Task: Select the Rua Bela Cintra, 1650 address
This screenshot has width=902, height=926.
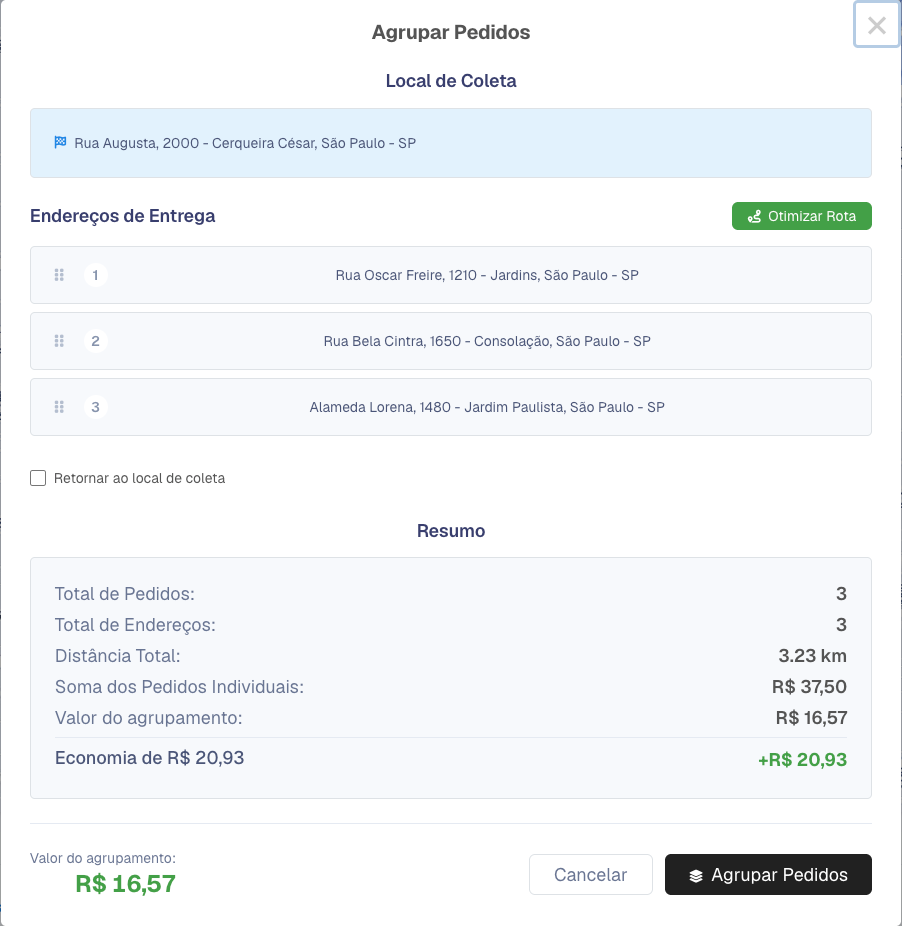Action: point(487,341)
